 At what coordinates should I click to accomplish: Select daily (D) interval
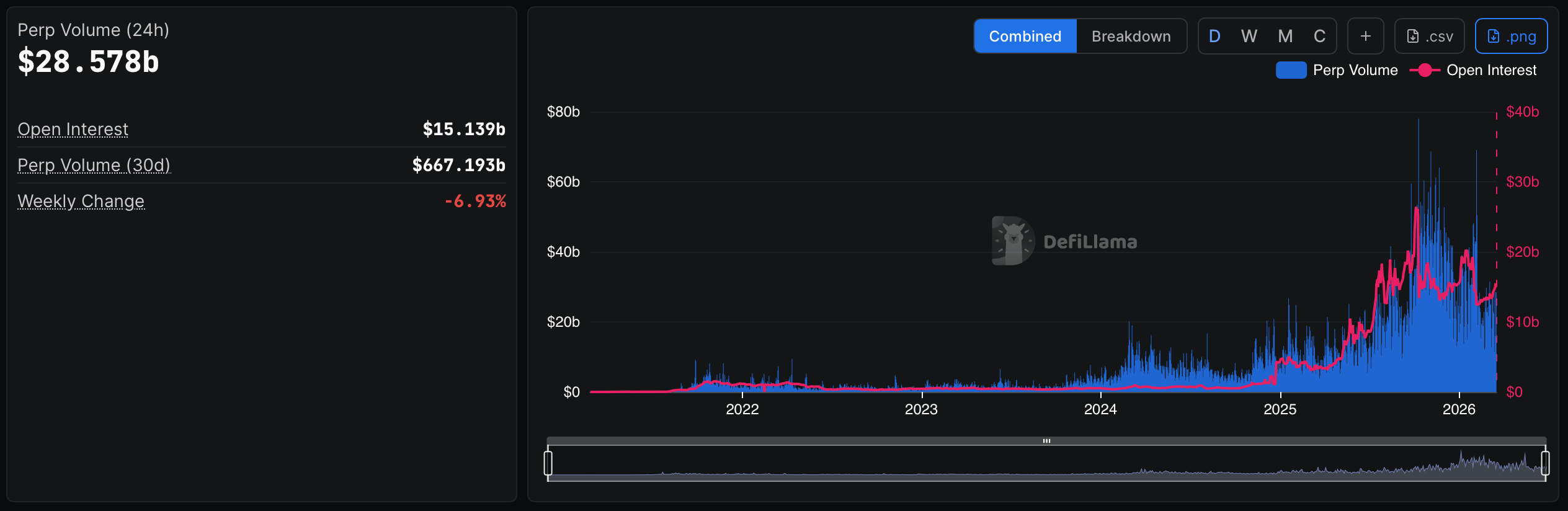pos(1214,37)
